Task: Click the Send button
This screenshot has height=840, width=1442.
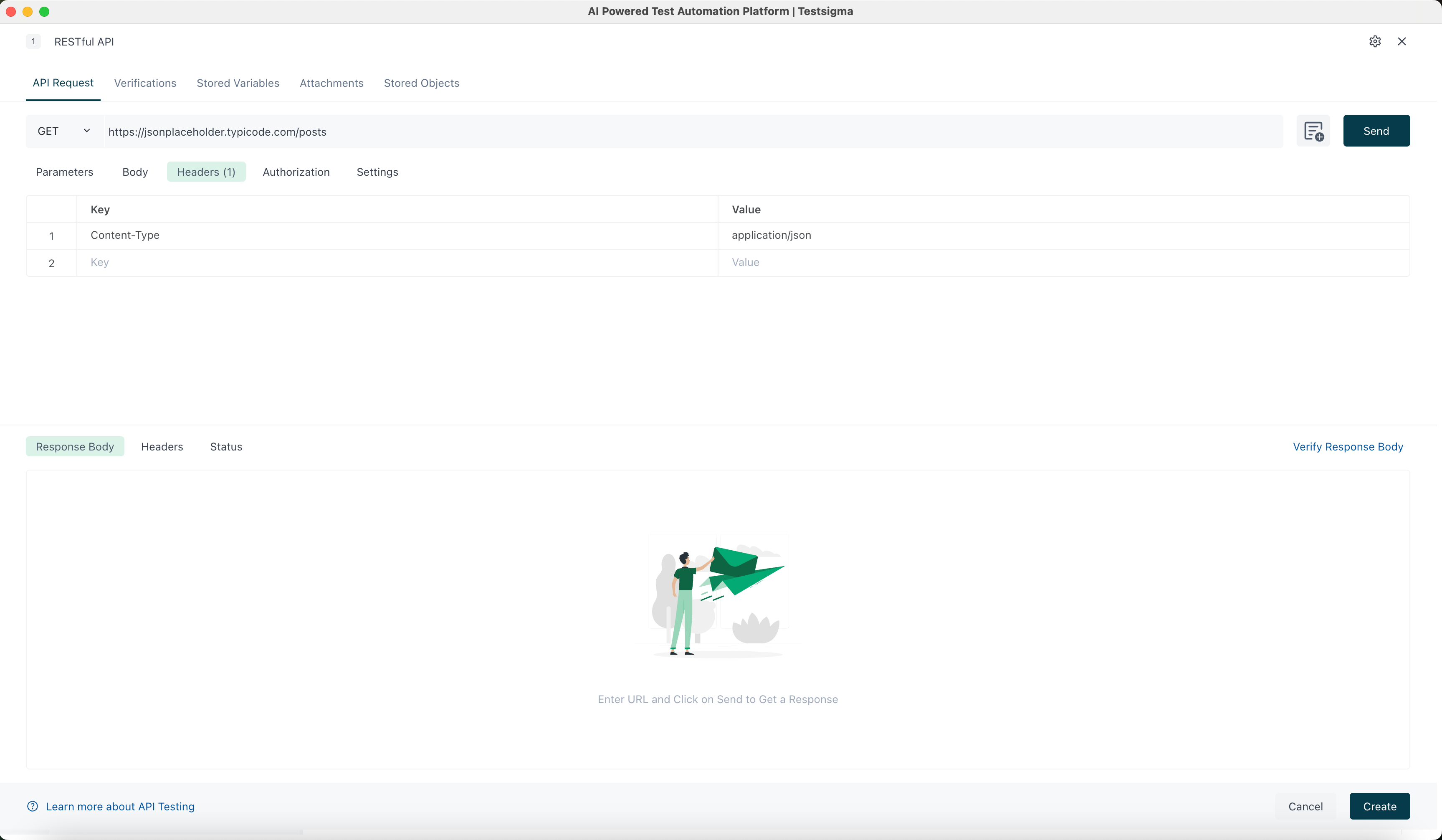Action: (1376, 130)
